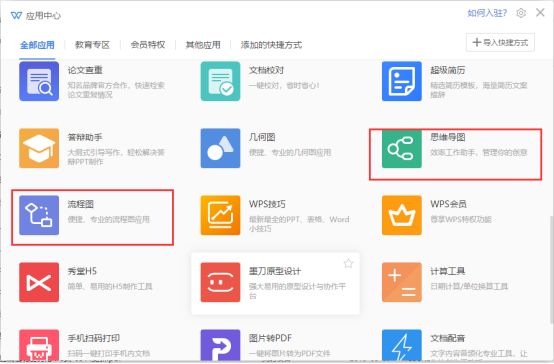554x364 pixels.
Task: Click the 超级简历 title text
Action: [448, 70]
